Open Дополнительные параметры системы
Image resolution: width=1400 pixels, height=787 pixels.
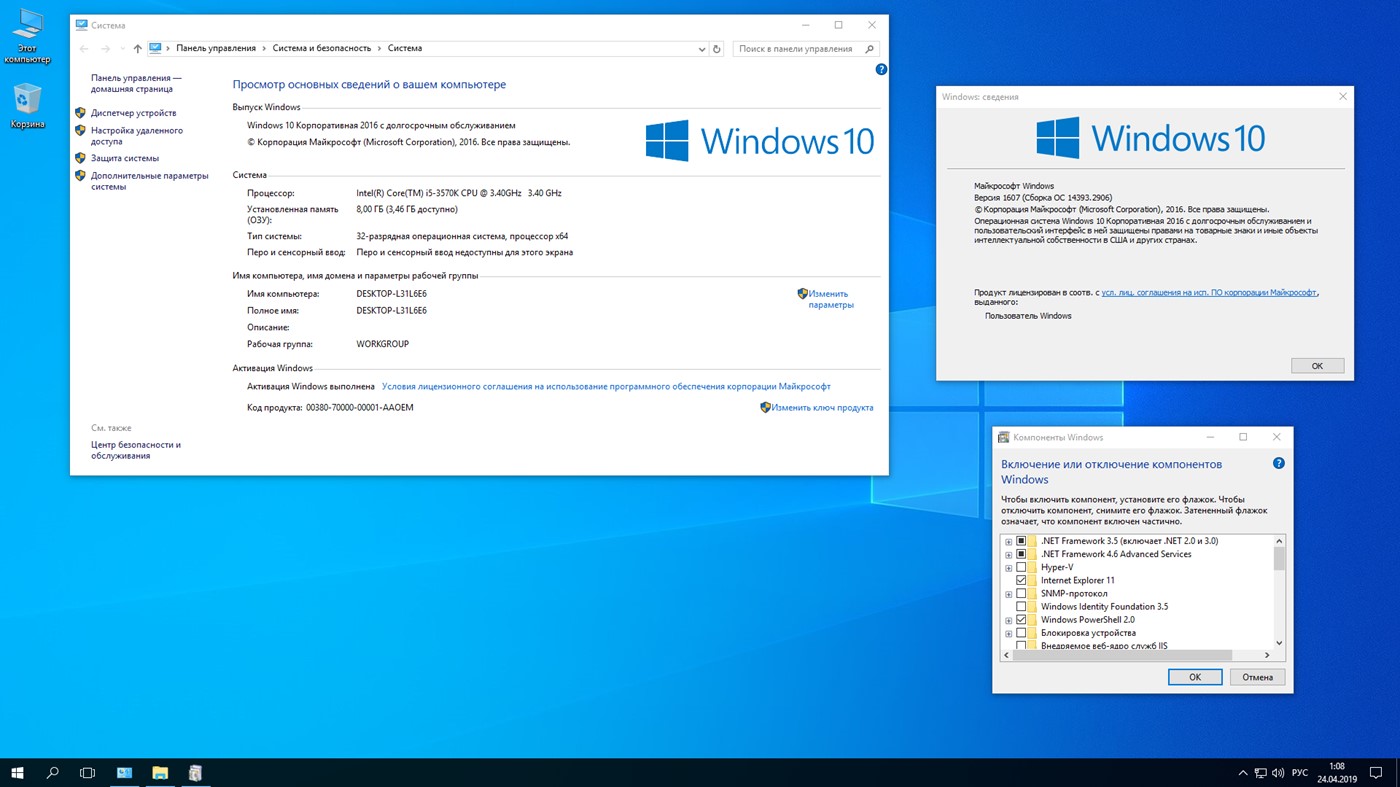click(149, 181)
